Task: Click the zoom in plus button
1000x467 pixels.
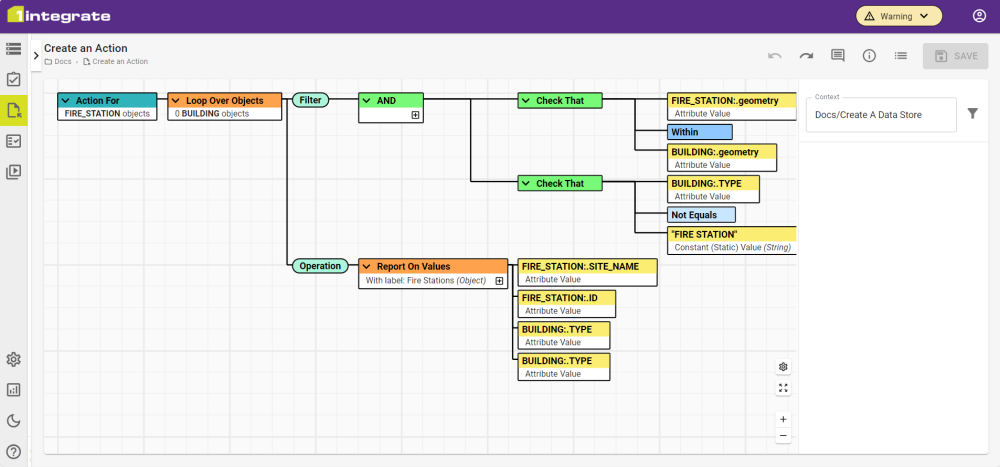Action: click(x=783, y=419)
